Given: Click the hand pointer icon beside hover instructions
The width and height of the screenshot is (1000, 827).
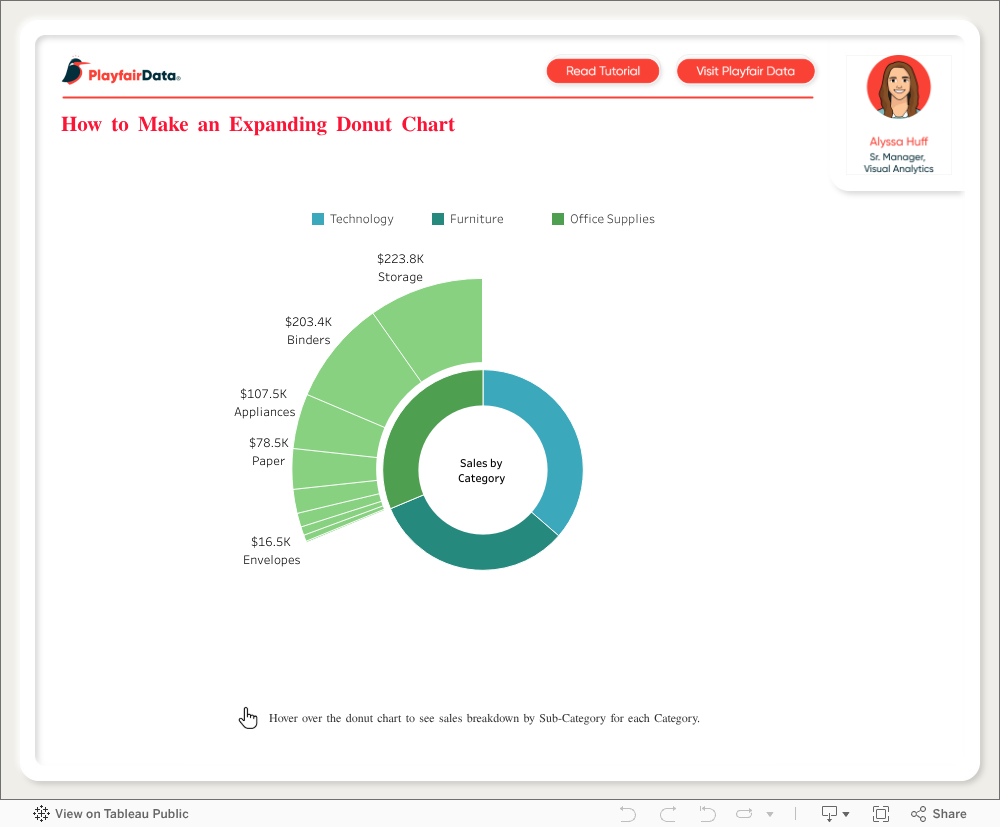Looking at the screenshot, I should [x=248, y=717].
